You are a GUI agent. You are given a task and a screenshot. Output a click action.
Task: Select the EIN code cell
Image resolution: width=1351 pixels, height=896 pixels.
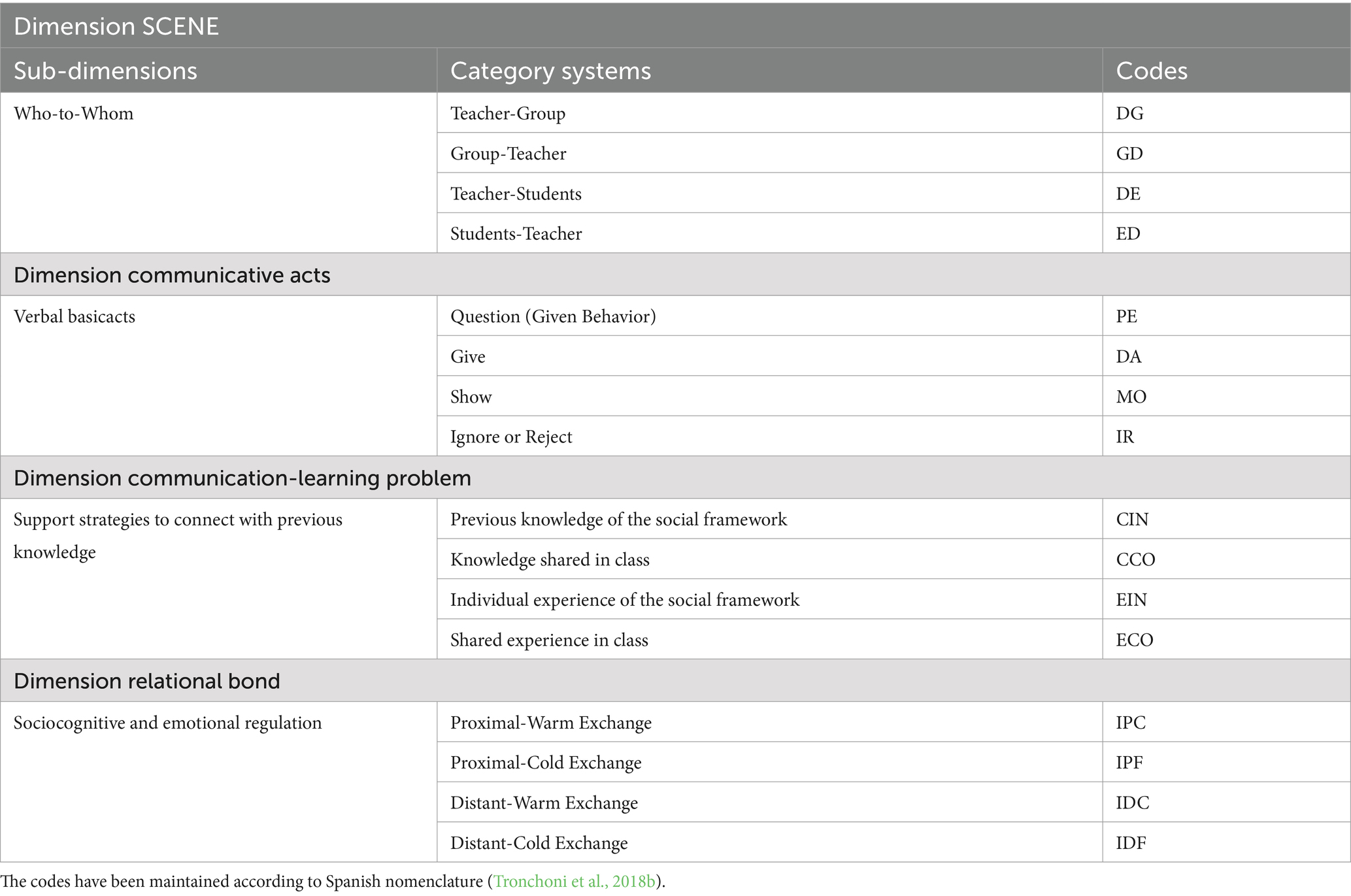(1227, 599)
